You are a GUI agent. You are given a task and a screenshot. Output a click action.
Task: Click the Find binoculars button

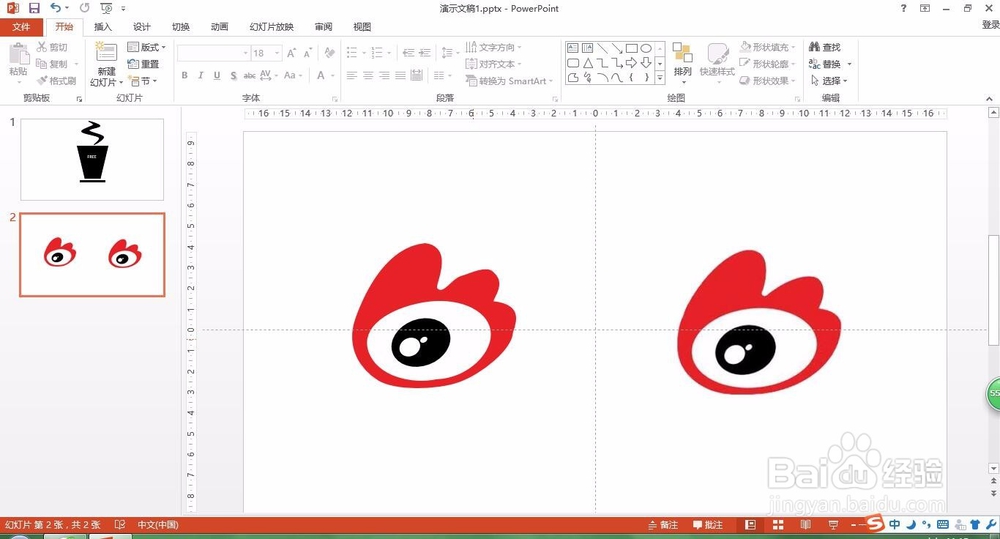pyautogui.click(x=825, y=47)
